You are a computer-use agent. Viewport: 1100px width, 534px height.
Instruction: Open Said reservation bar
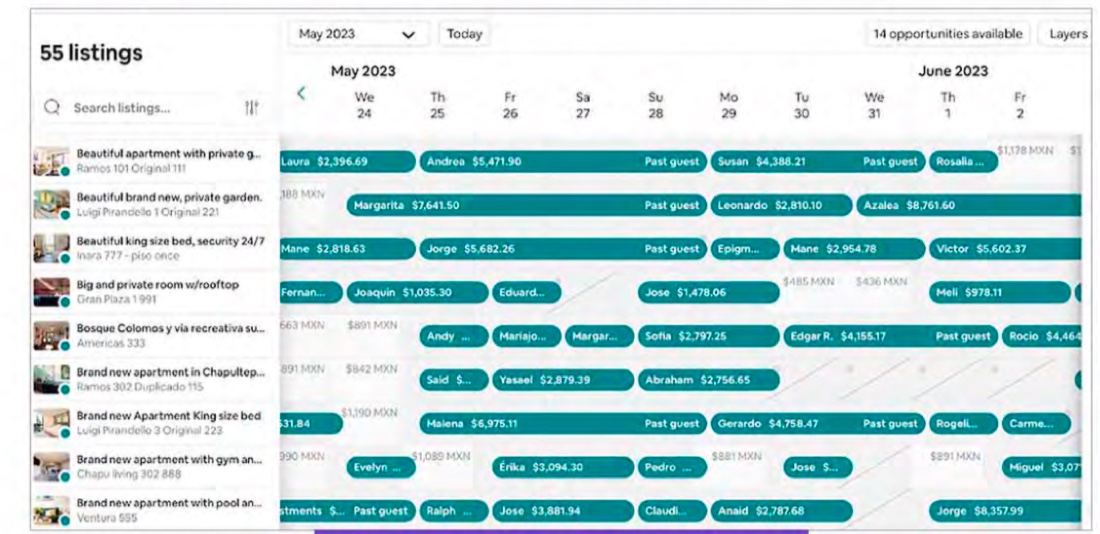coord(454,380)
